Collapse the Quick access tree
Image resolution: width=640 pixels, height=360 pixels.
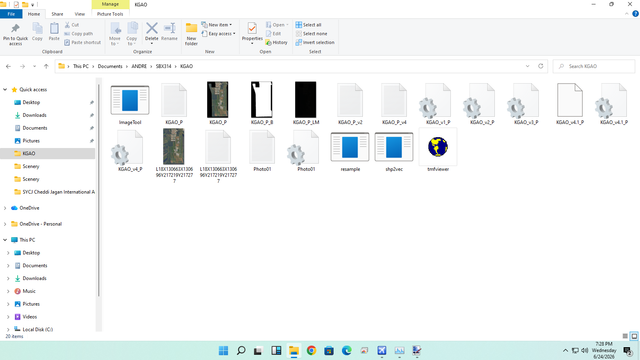(5, 89)
